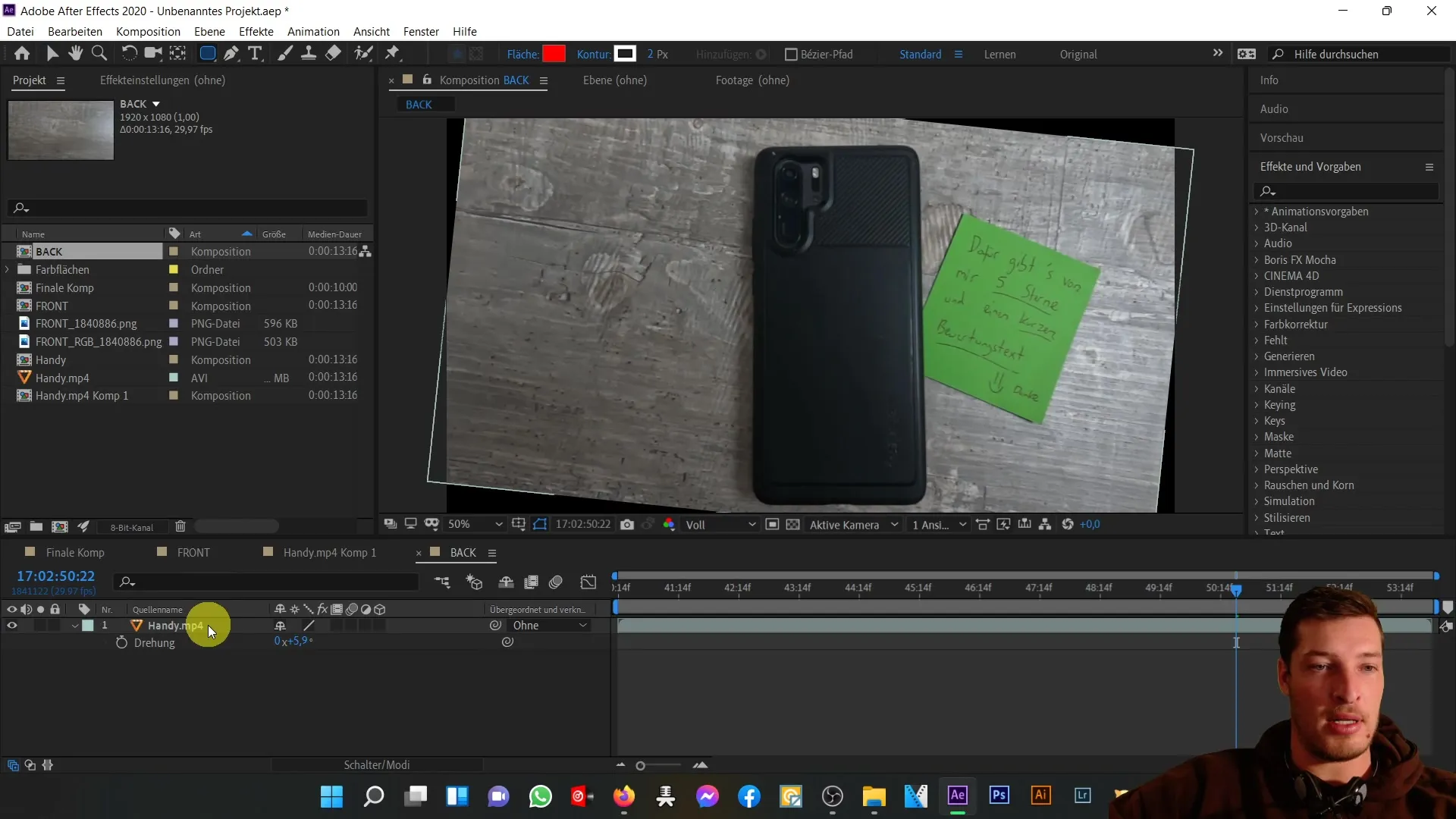Toggle the Fläche color checkbox

point(556,54)
